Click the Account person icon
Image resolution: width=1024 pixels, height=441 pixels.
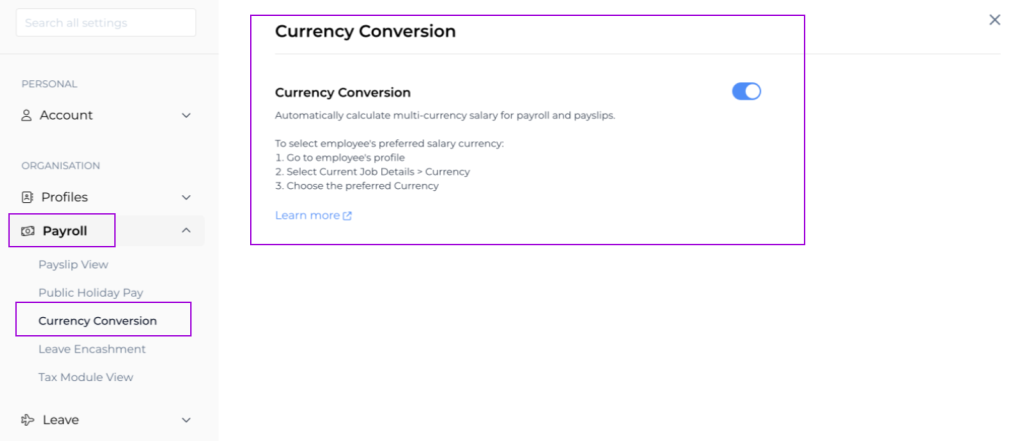27,115
